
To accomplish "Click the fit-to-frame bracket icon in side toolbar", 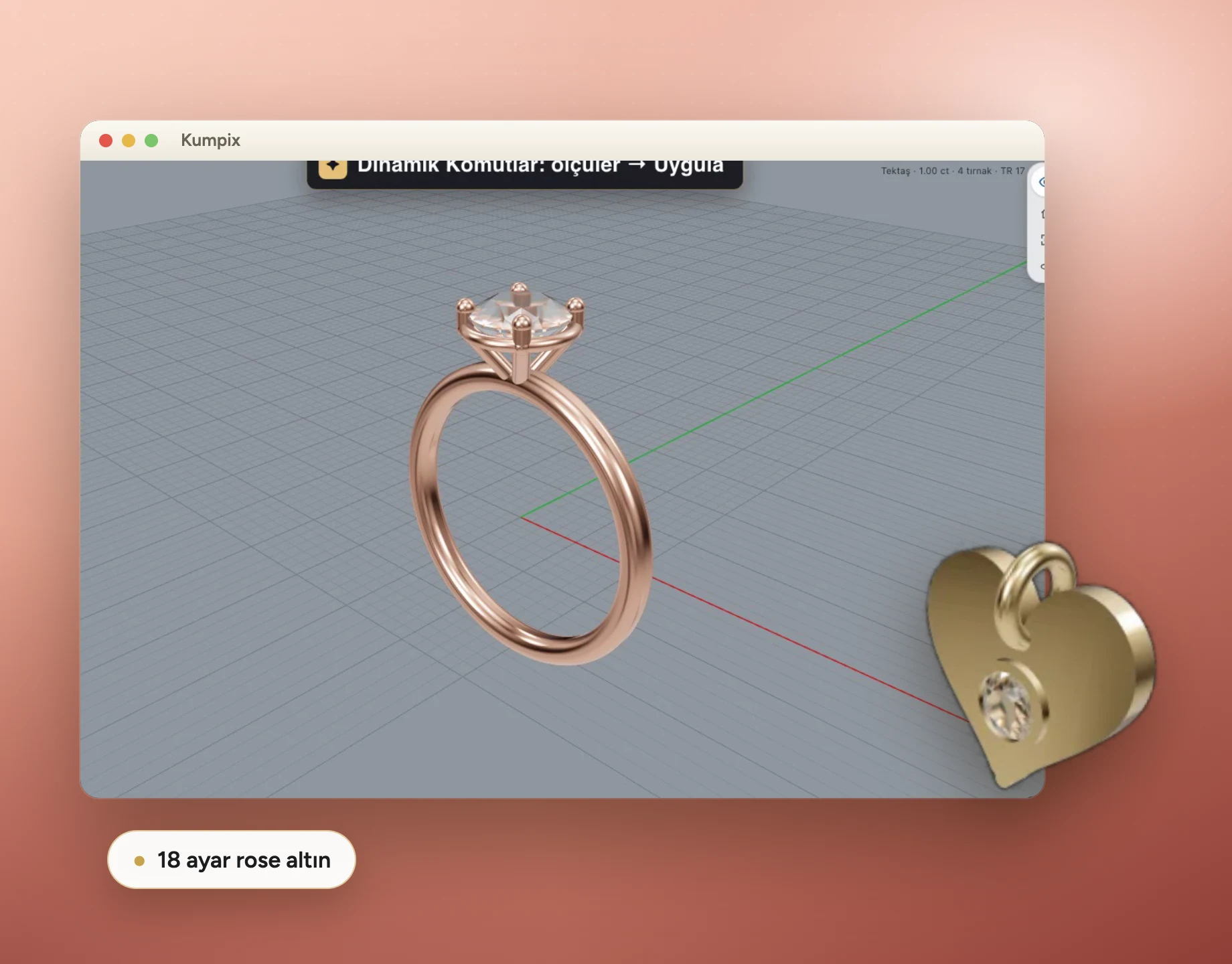I will (x=1043, y=240).
